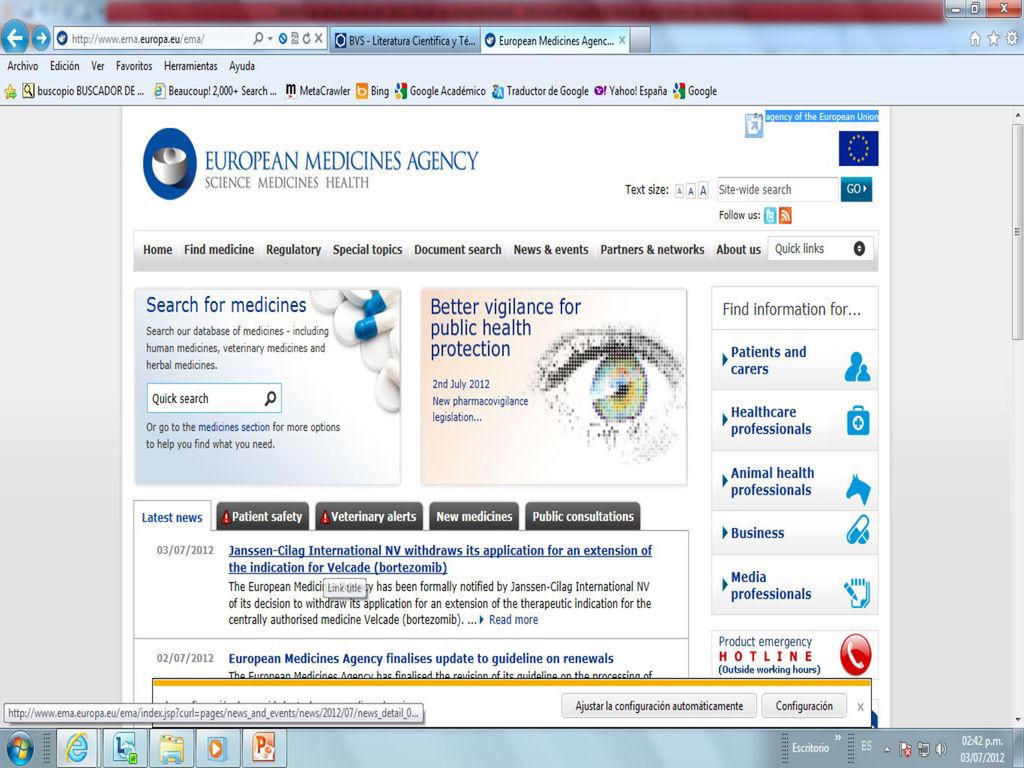The image size is (1024, 768).
Task: Click the Windows Start orb
Action: (19, 748)
